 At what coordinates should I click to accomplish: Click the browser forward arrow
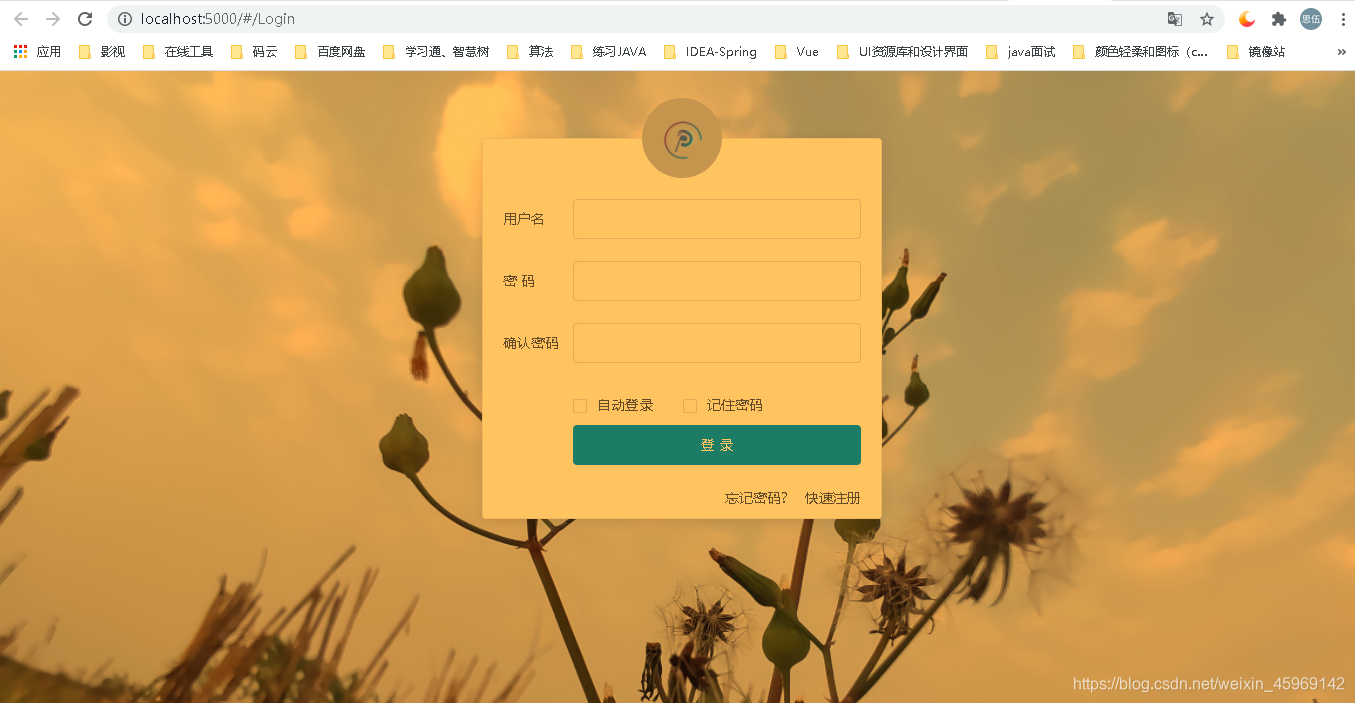(x=53, y=19)
